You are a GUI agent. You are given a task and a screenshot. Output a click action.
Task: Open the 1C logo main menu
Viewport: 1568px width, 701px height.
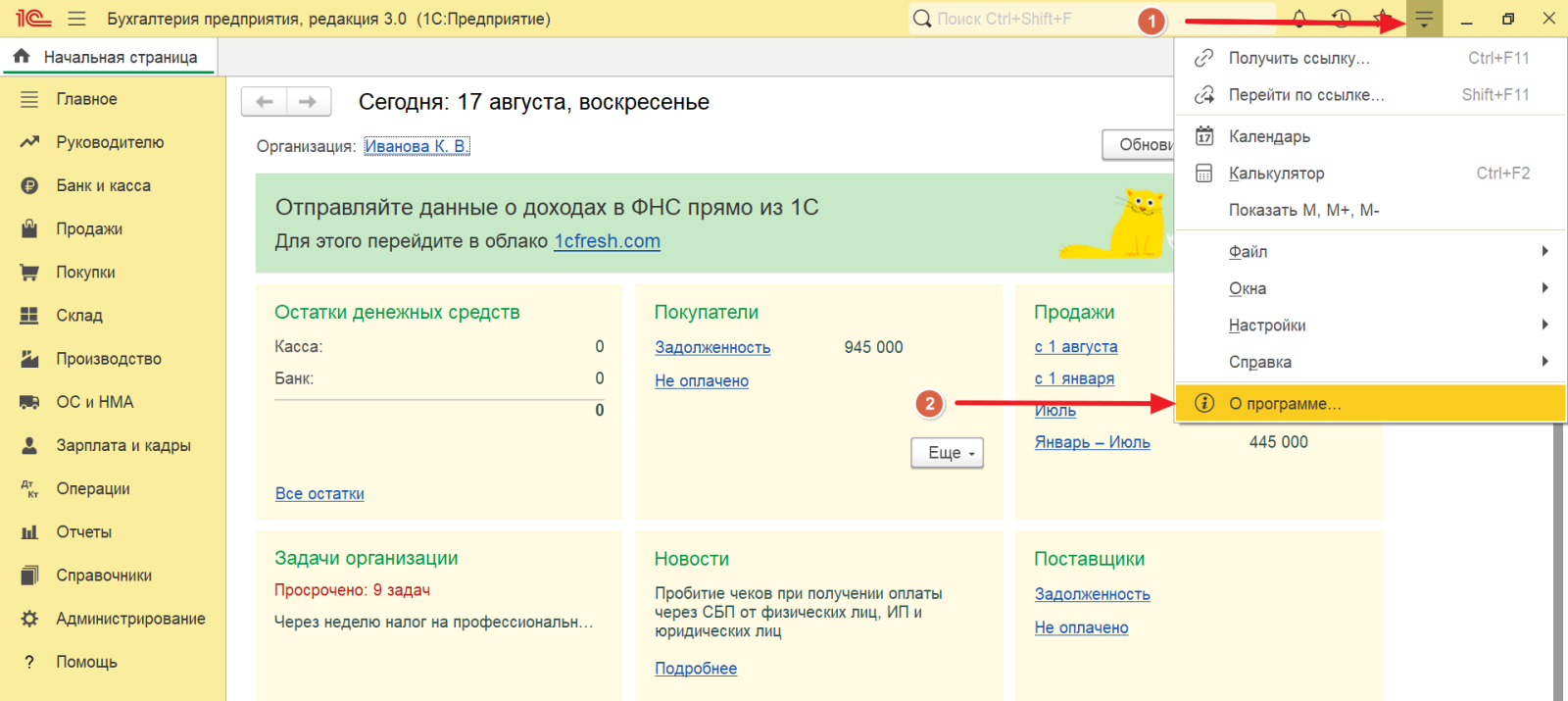32,19
